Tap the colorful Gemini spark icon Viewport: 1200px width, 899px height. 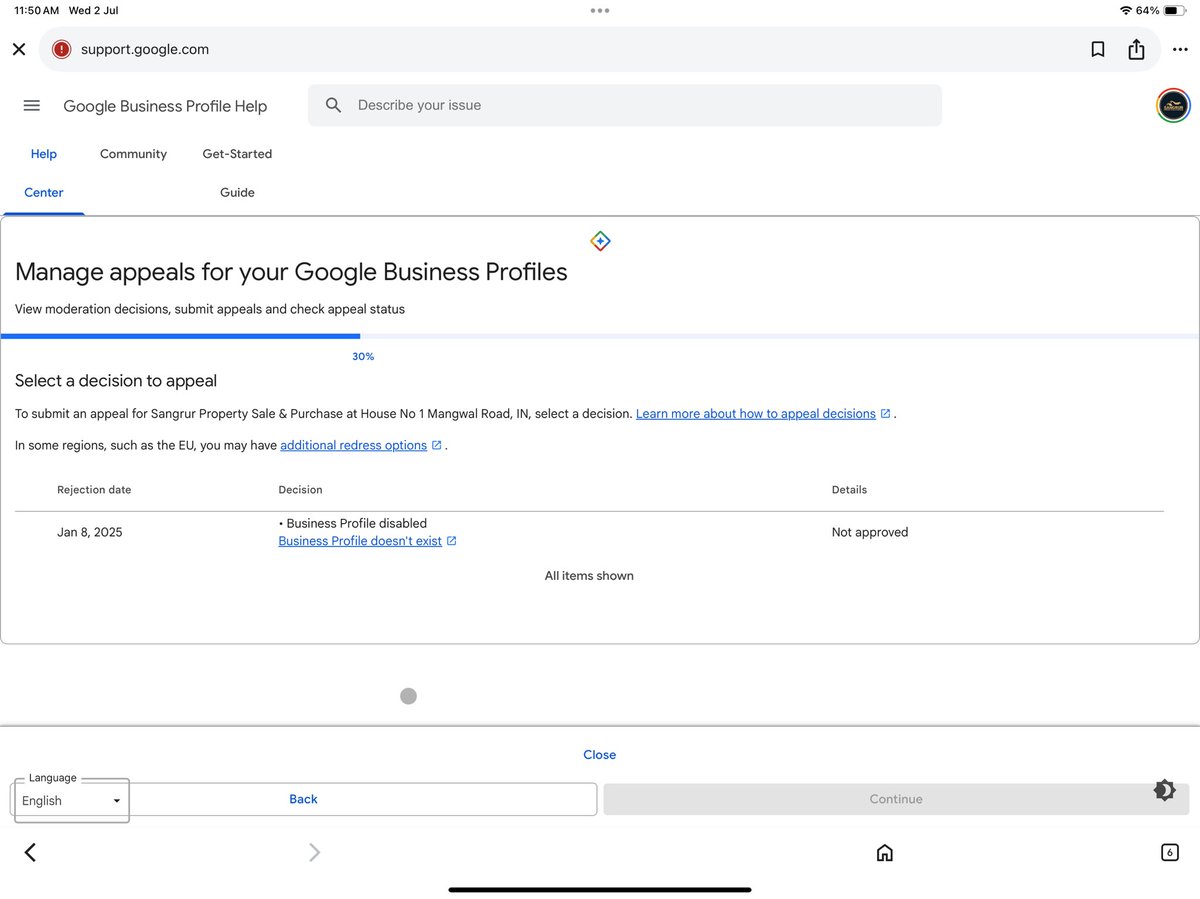[600, 241]
